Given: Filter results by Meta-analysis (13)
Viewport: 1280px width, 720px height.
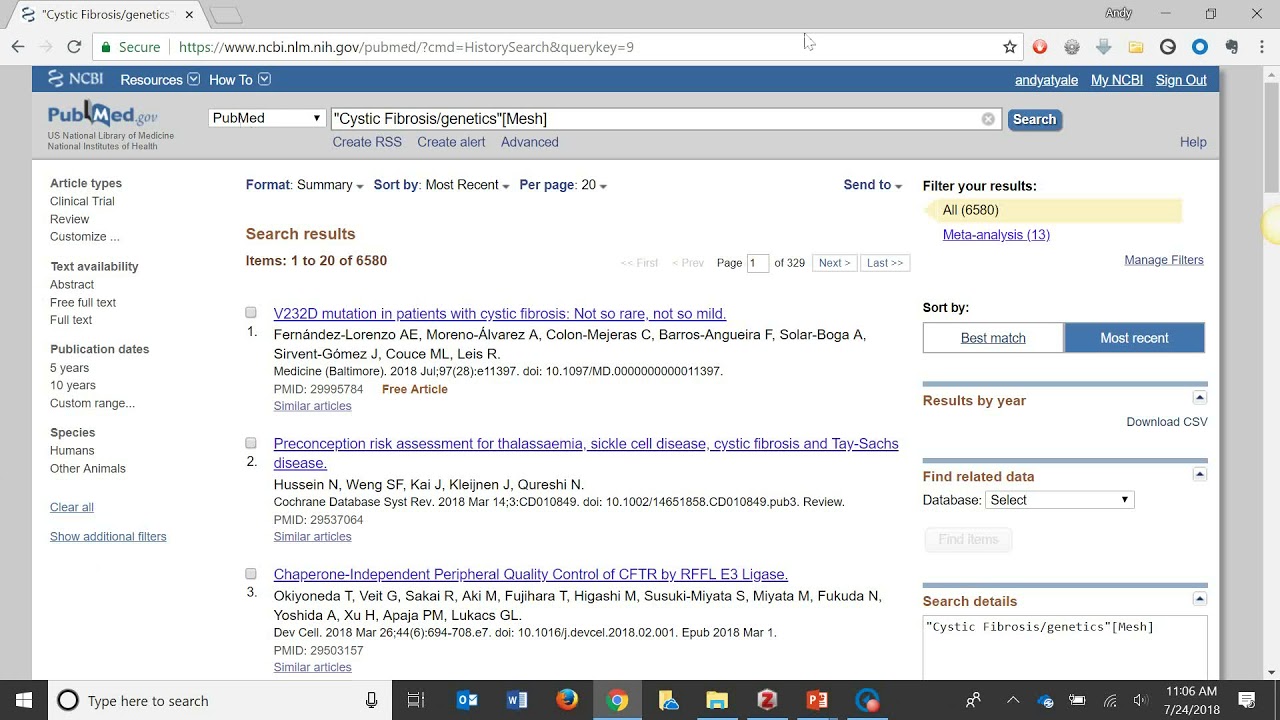Looking at the screenshot, I should coord(996,235).
